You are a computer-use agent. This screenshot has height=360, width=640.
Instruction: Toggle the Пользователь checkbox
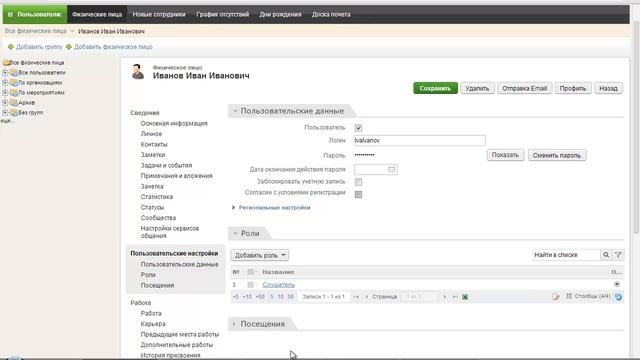click(358, 128)
